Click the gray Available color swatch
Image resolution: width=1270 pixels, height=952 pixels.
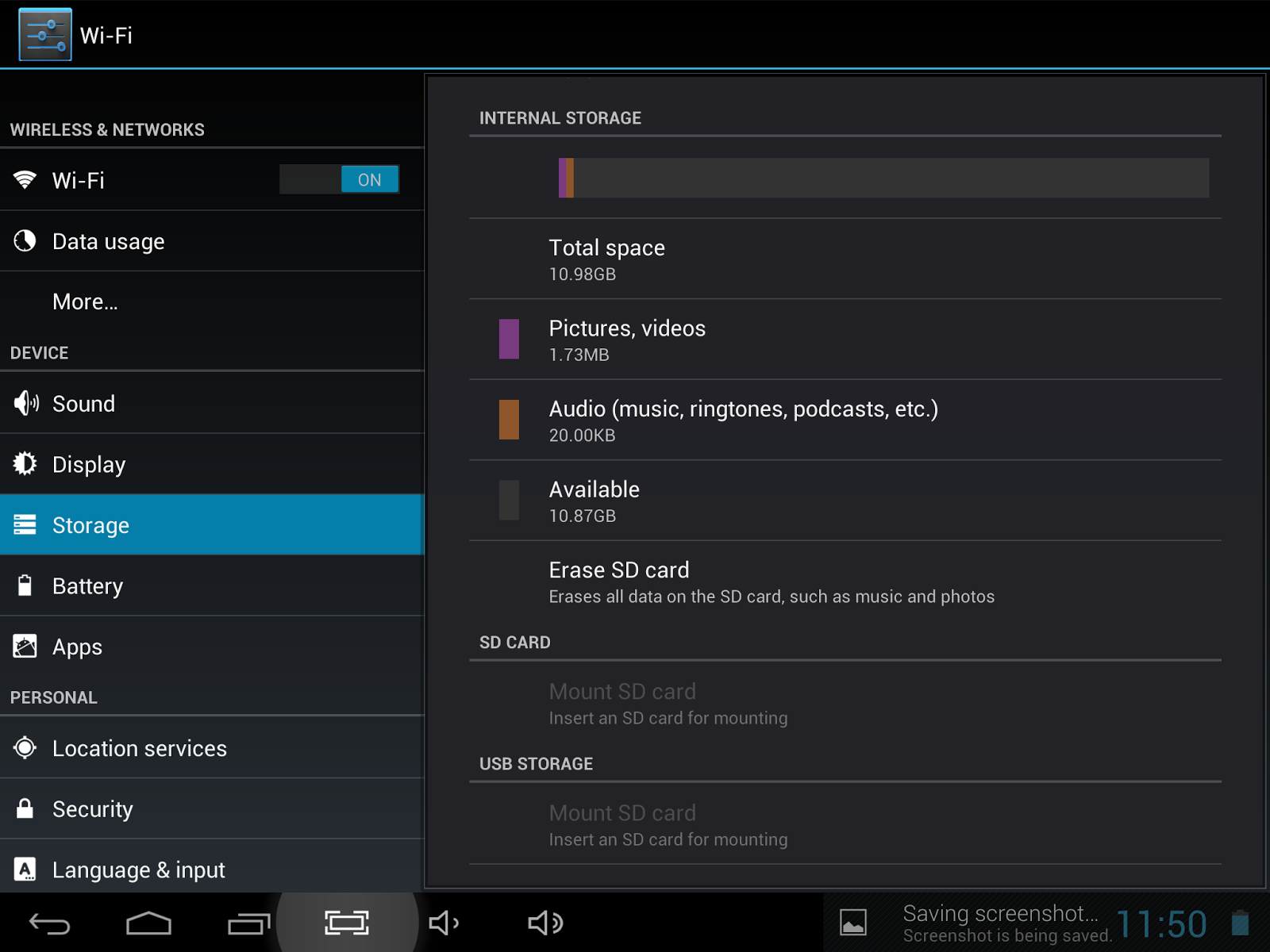point(509,500)
